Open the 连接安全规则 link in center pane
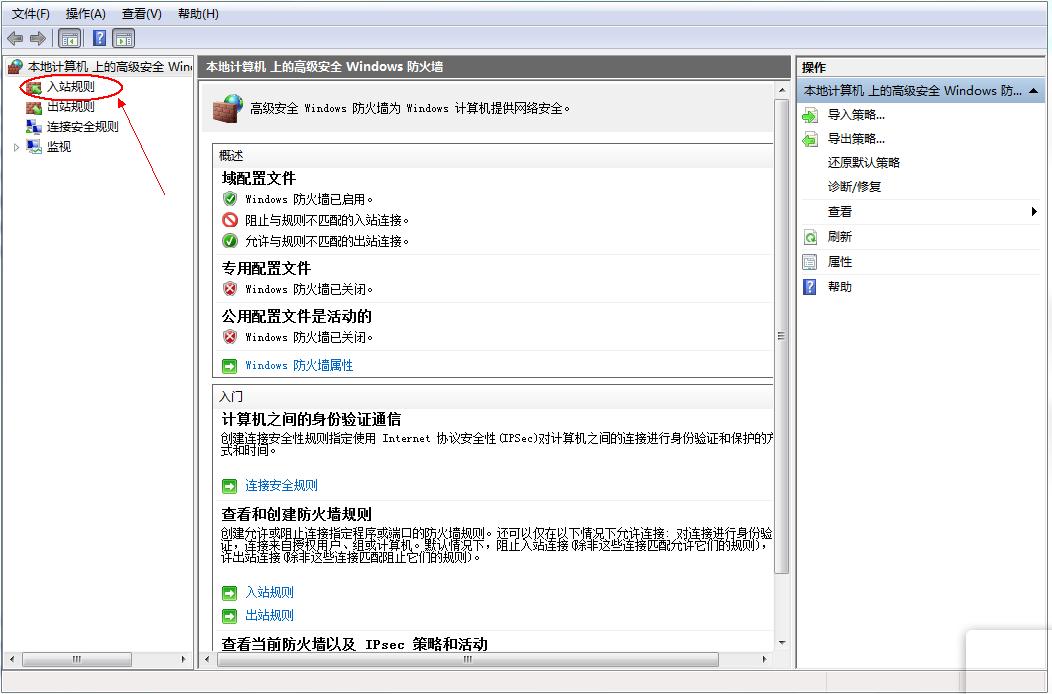The height and width of the screenshot is (694, 1052). [x=281, y=485]
